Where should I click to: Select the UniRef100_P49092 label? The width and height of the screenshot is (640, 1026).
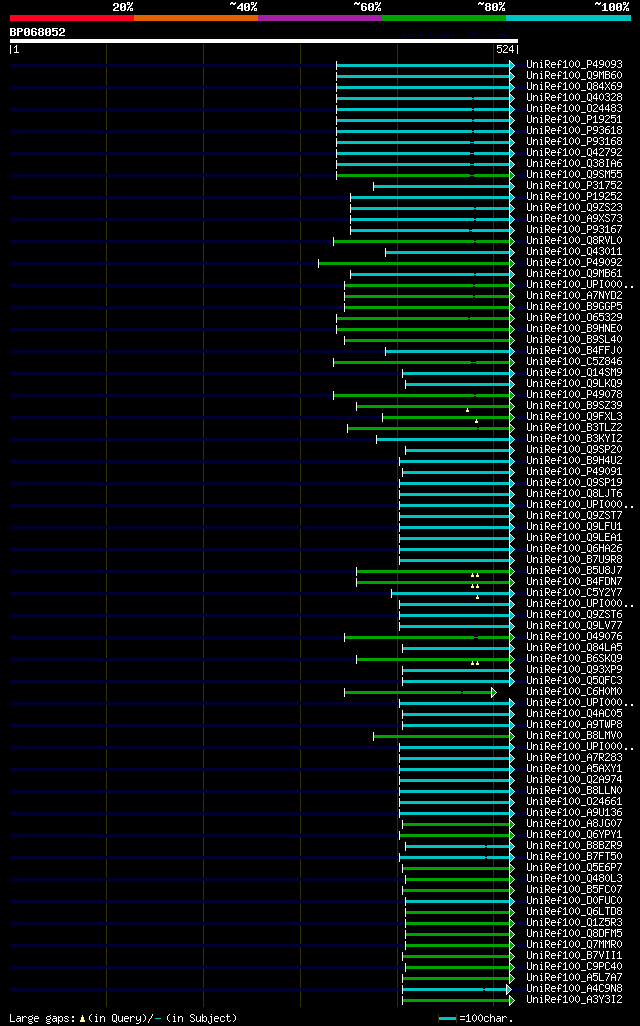[x=575, y=262]
